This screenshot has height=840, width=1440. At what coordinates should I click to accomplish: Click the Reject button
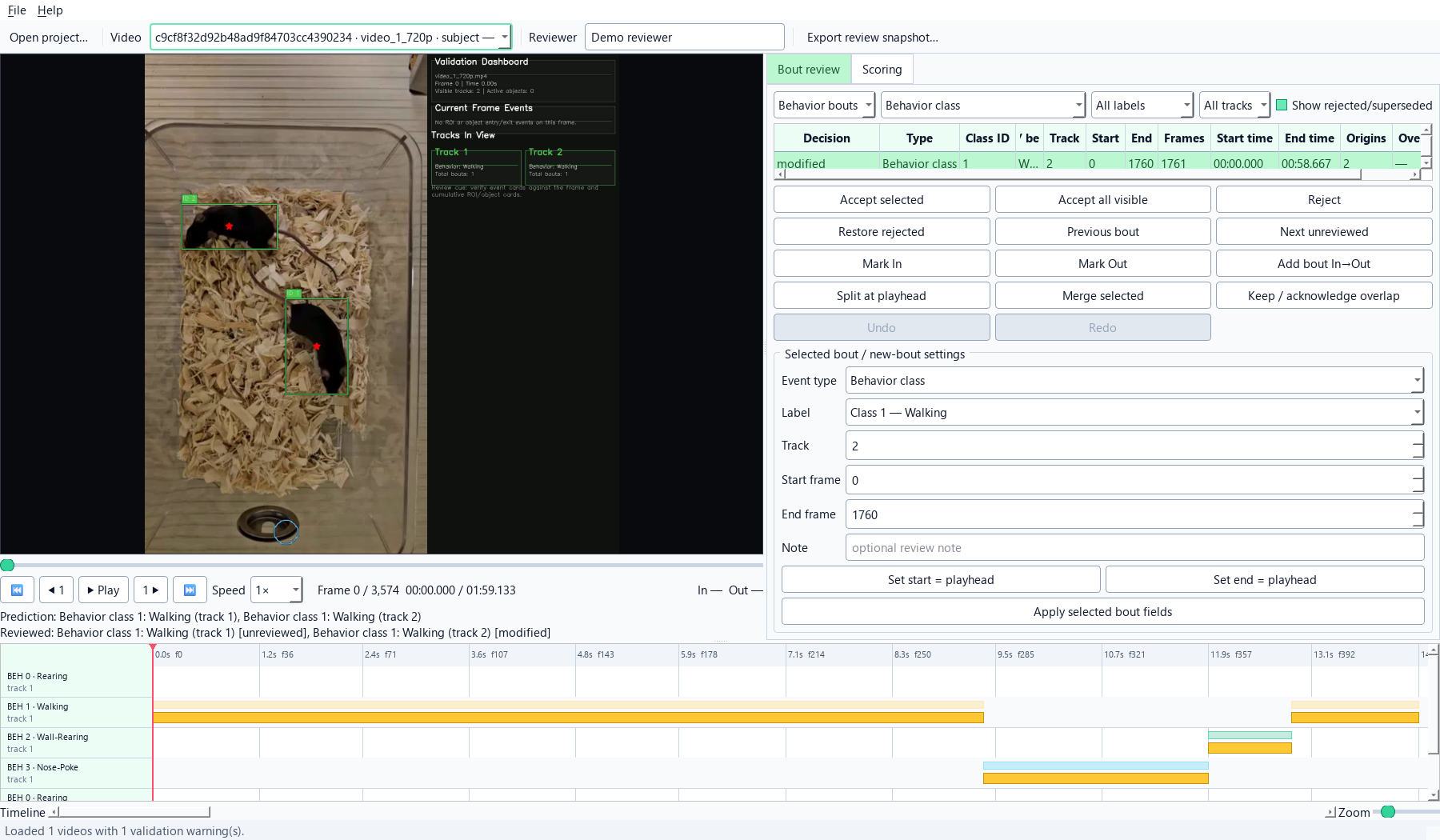[x=1324, y=199]
